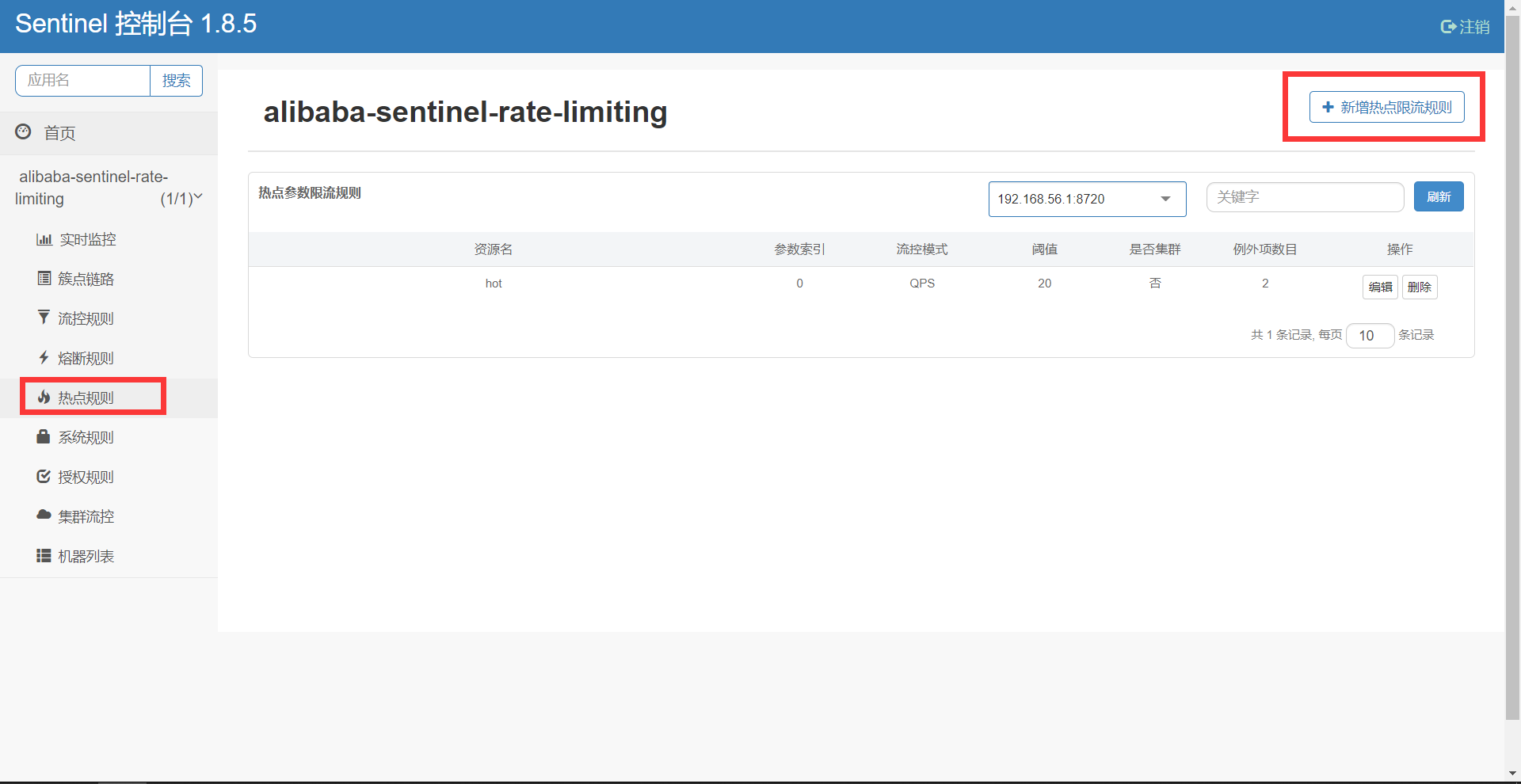Click the 搜索 button

[176, 81]
